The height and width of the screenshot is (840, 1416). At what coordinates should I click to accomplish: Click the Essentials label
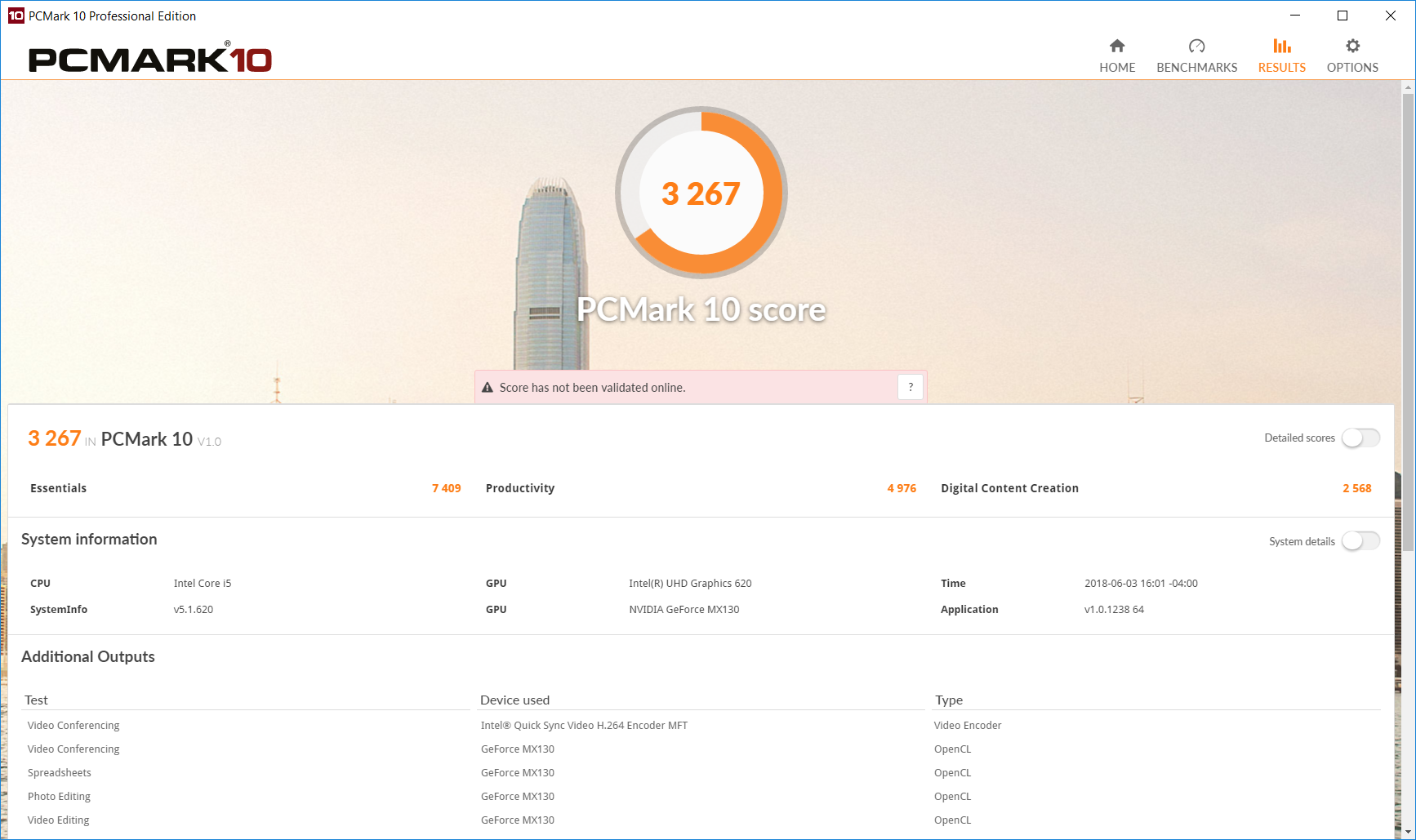[x=58, y=488]
